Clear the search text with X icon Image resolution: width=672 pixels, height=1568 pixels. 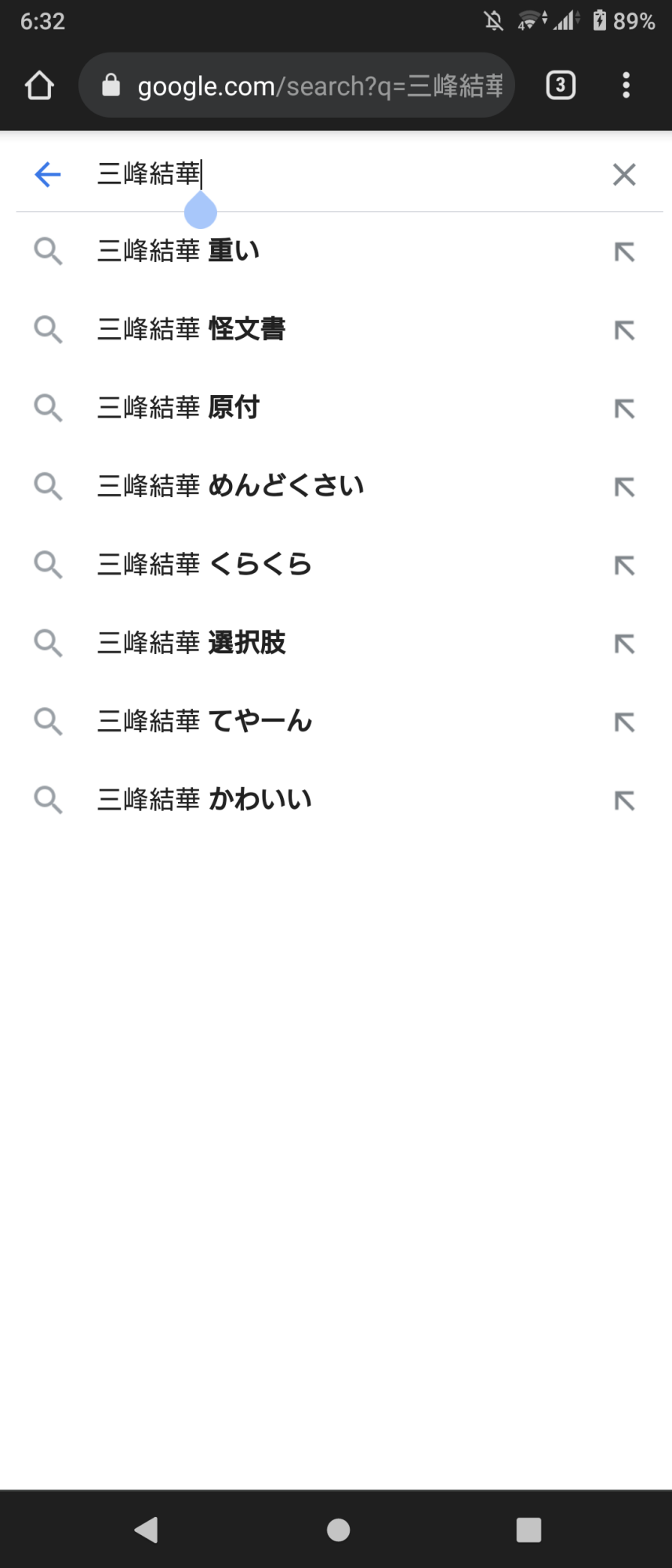(x=624, y=174)
